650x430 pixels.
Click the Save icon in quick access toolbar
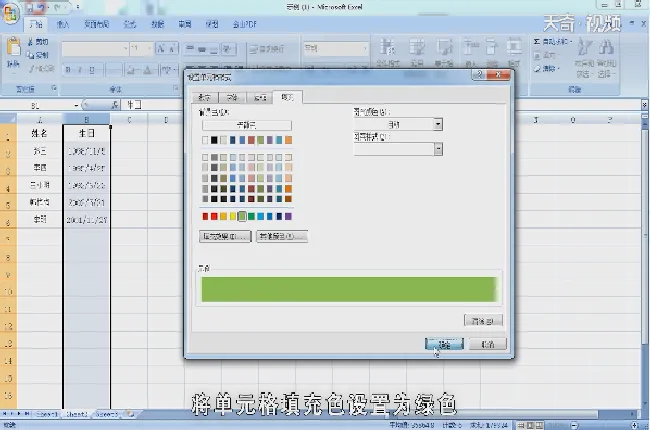30,7
